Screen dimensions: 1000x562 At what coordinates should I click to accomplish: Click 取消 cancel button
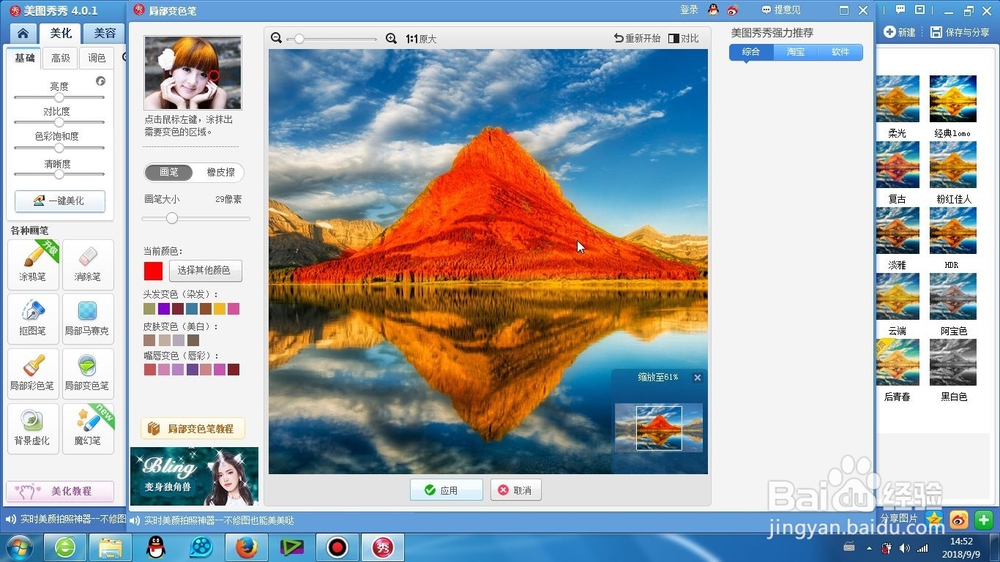point(516,490)
